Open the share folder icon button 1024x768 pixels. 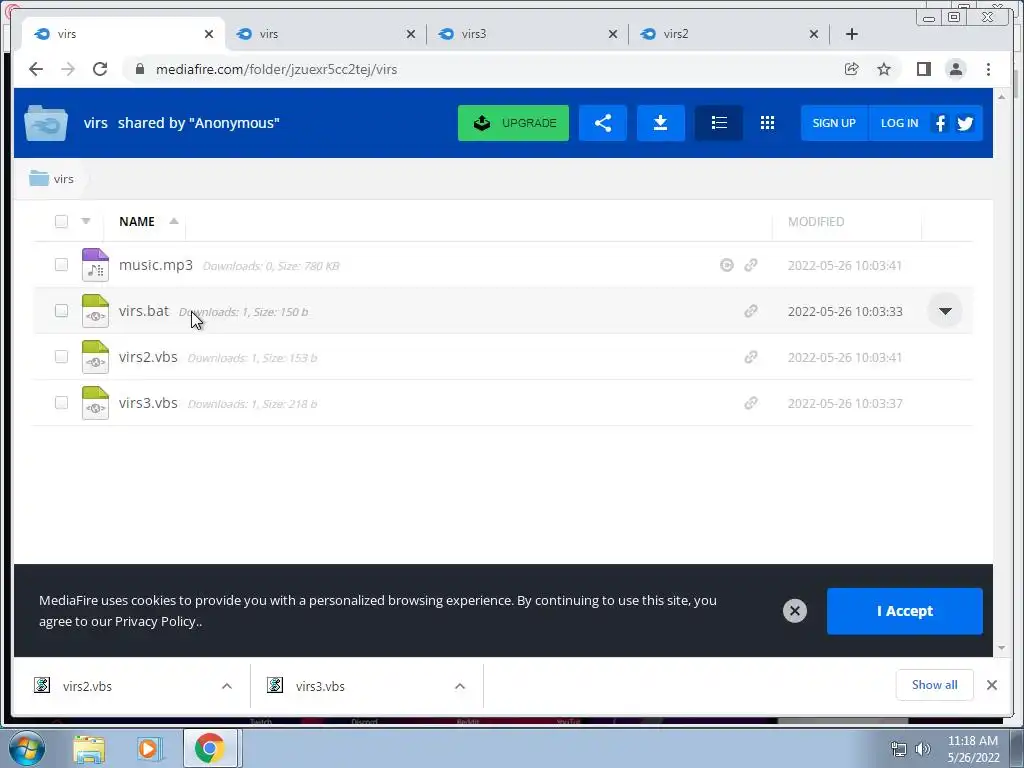point(603,123)
